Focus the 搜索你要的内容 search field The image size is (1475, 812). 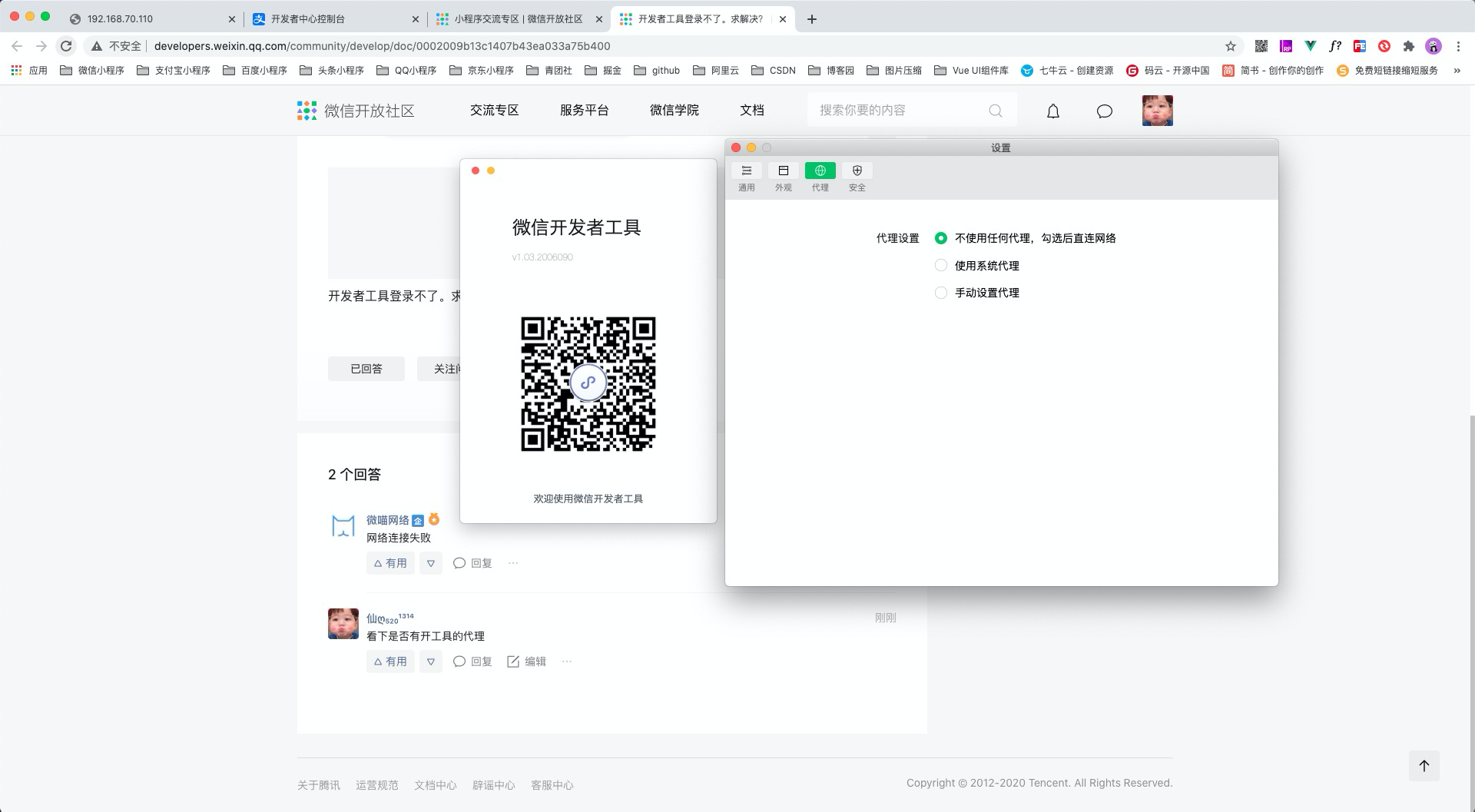[x=911, y=110]
